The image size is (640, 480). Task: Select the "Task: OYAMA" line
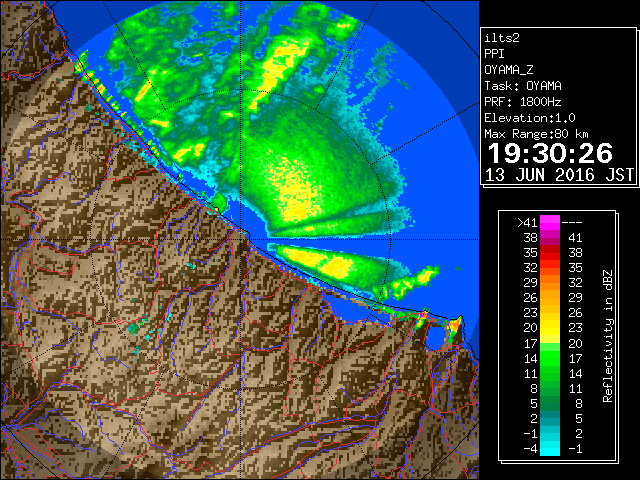(x=523, y=86)
